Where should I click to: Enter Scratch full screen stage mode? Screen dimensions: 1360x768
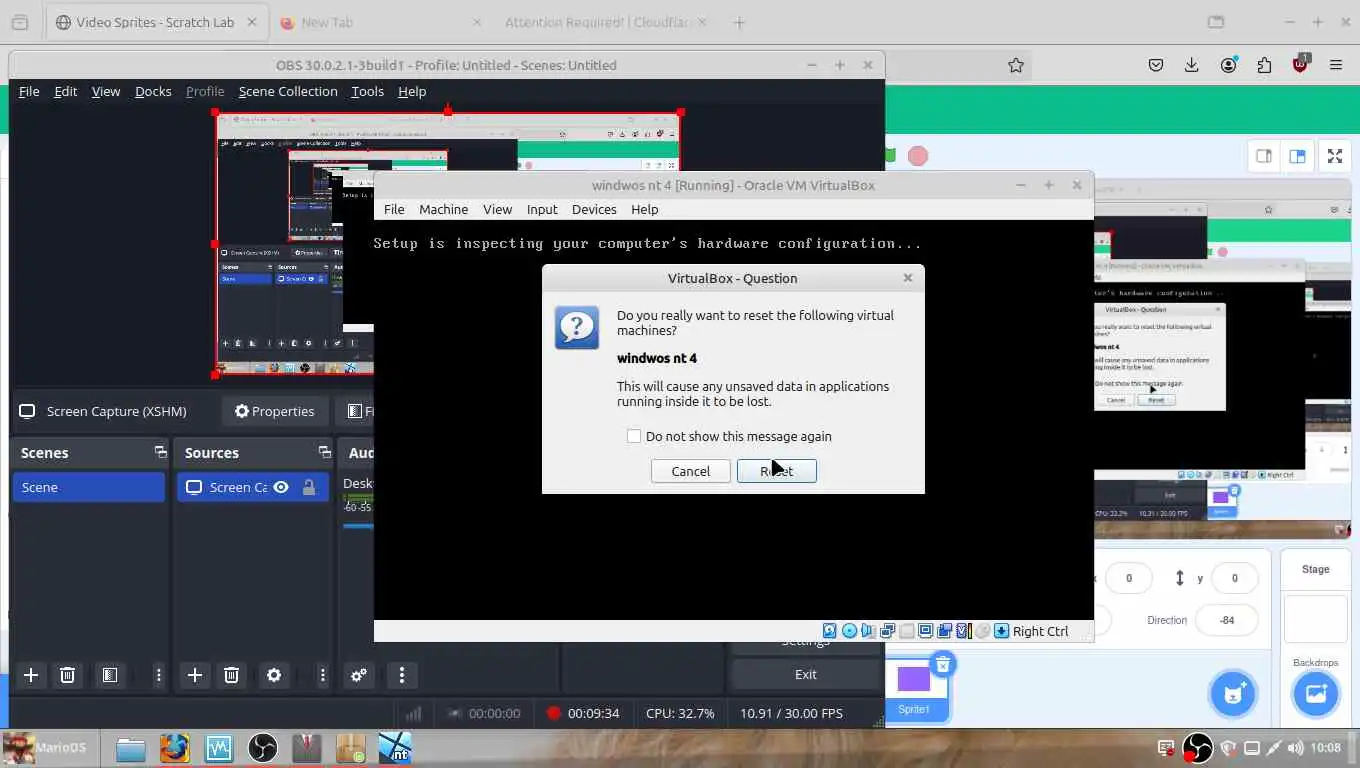click(x=1335, y=156)
